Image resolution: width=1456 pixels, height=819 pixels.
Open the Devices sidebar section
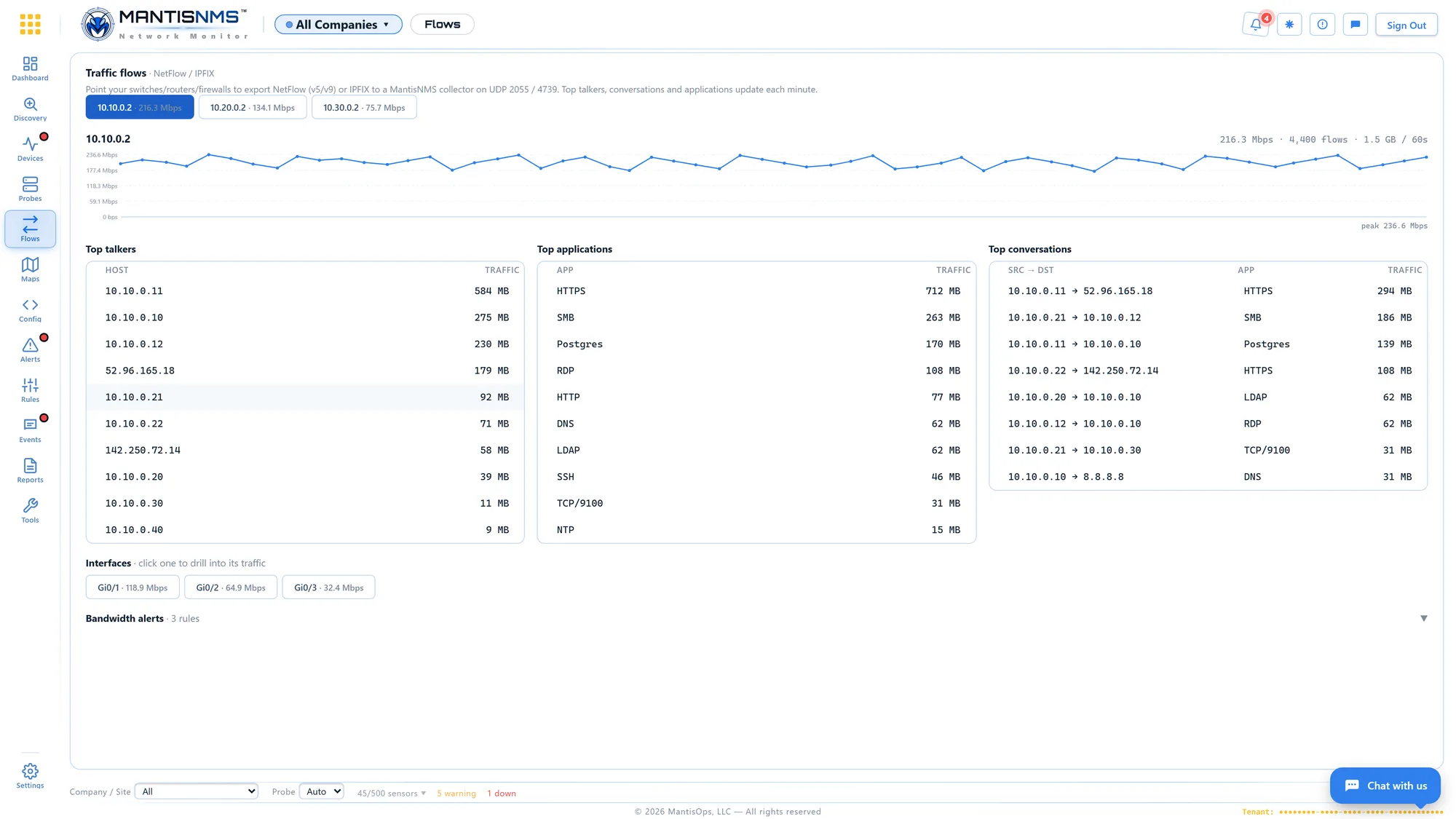(x=30, y=149)
